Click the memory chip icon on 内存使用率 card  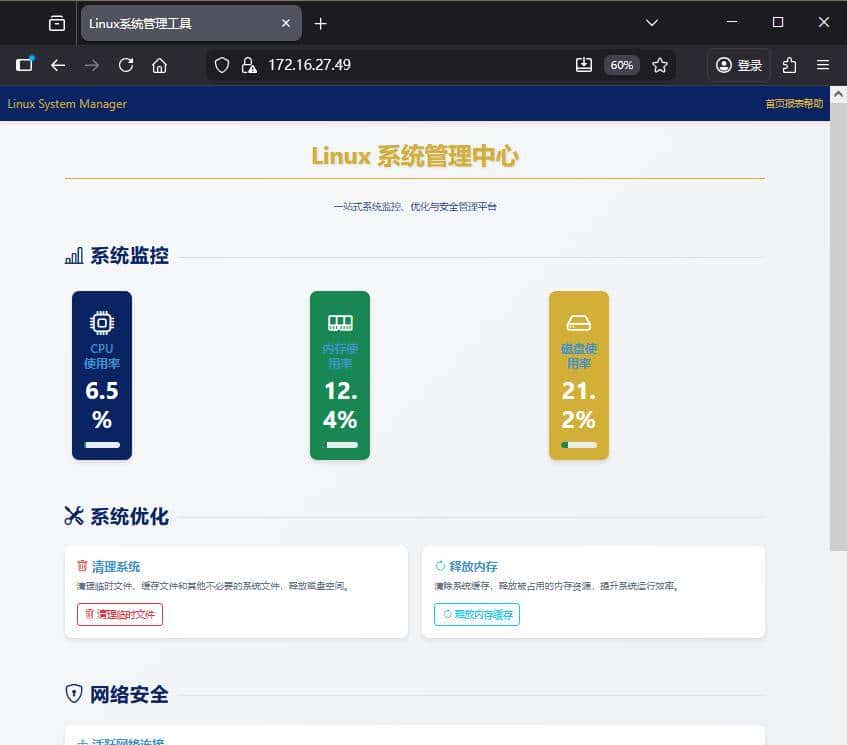click(339, 322)
